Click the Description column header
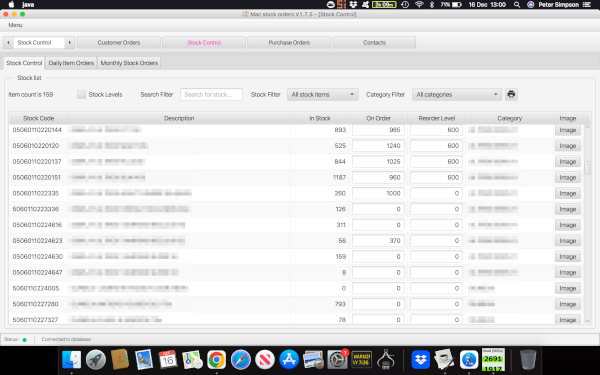This screenshot has width=600, height=375. [179, 118]
